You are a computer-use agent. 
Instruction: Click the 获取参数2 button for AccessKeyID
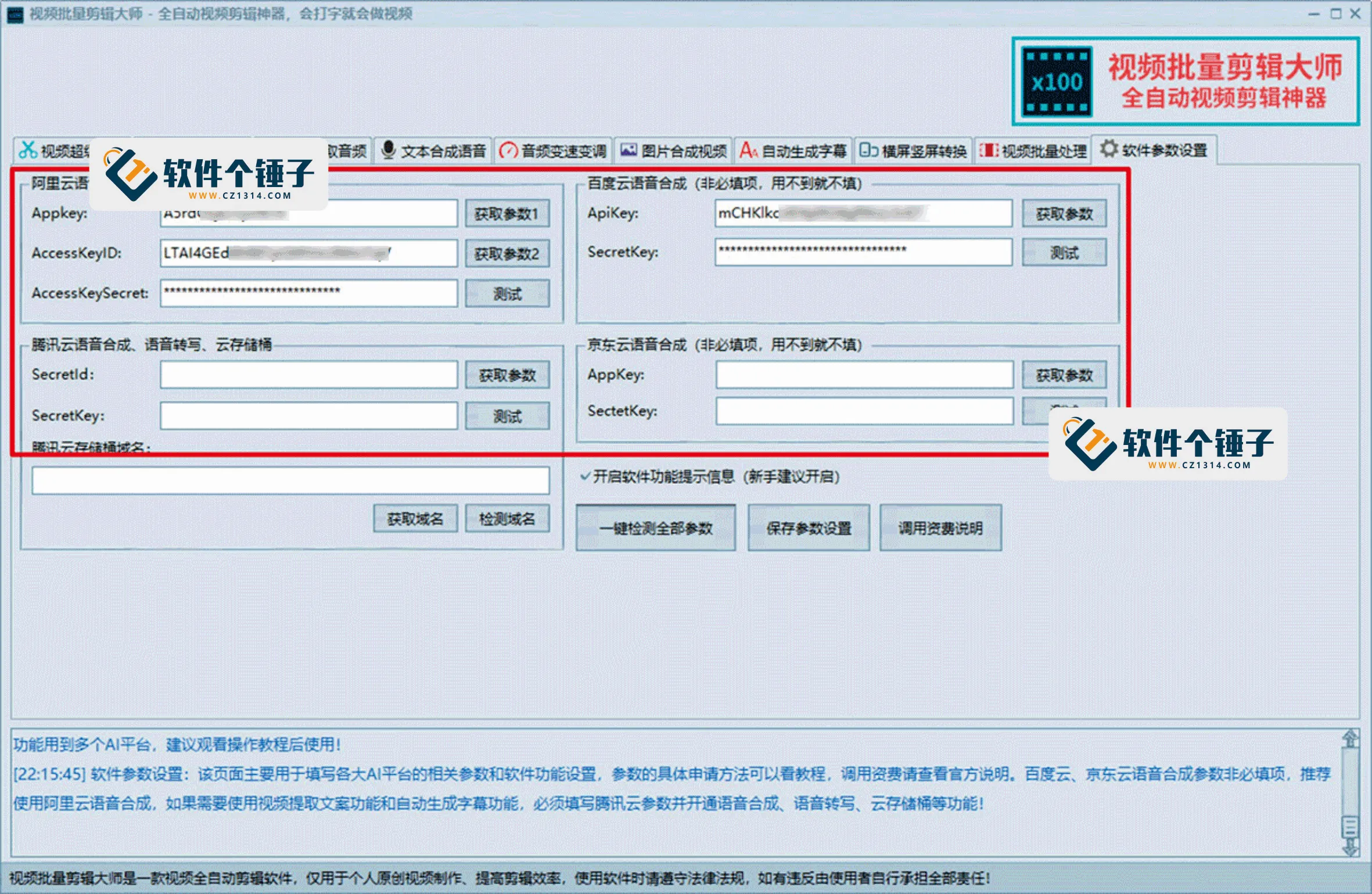point(507,254)
